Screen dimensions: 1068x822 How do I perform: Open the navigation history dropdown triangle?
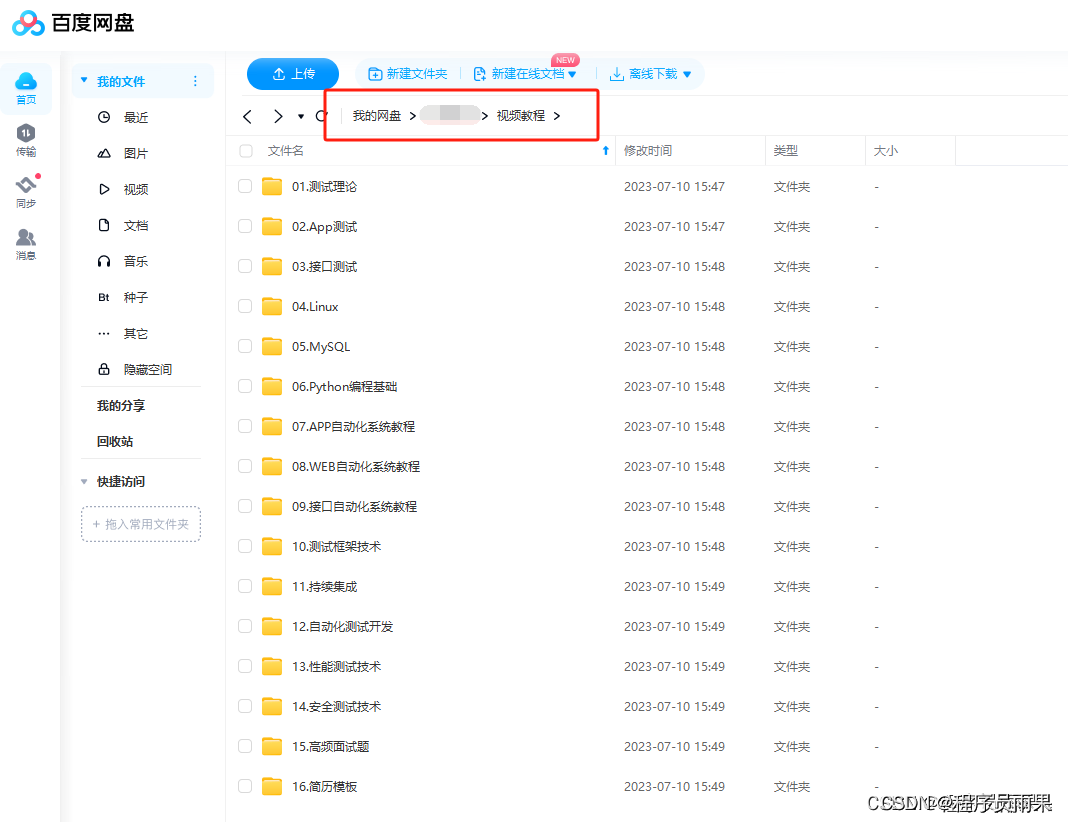[x=300, y=116]
